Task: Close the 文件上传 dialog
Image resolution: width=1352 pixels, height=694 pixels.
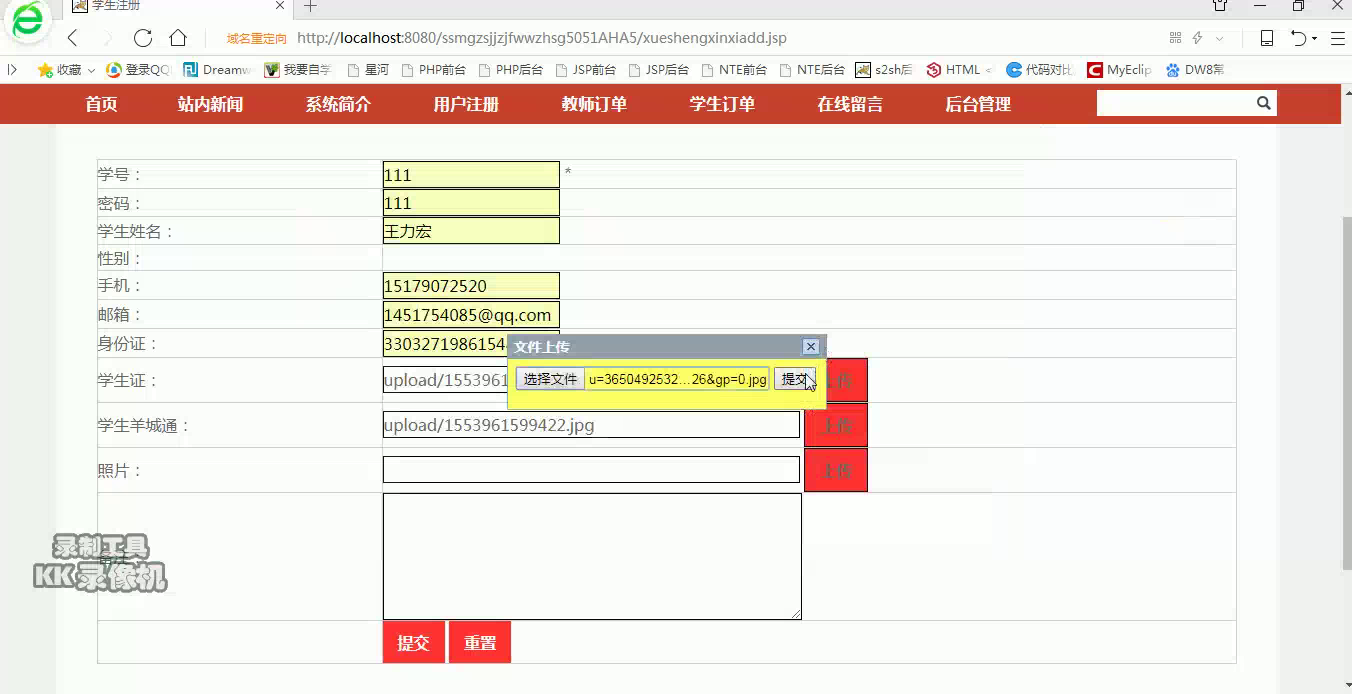Action: coord(811,346)
